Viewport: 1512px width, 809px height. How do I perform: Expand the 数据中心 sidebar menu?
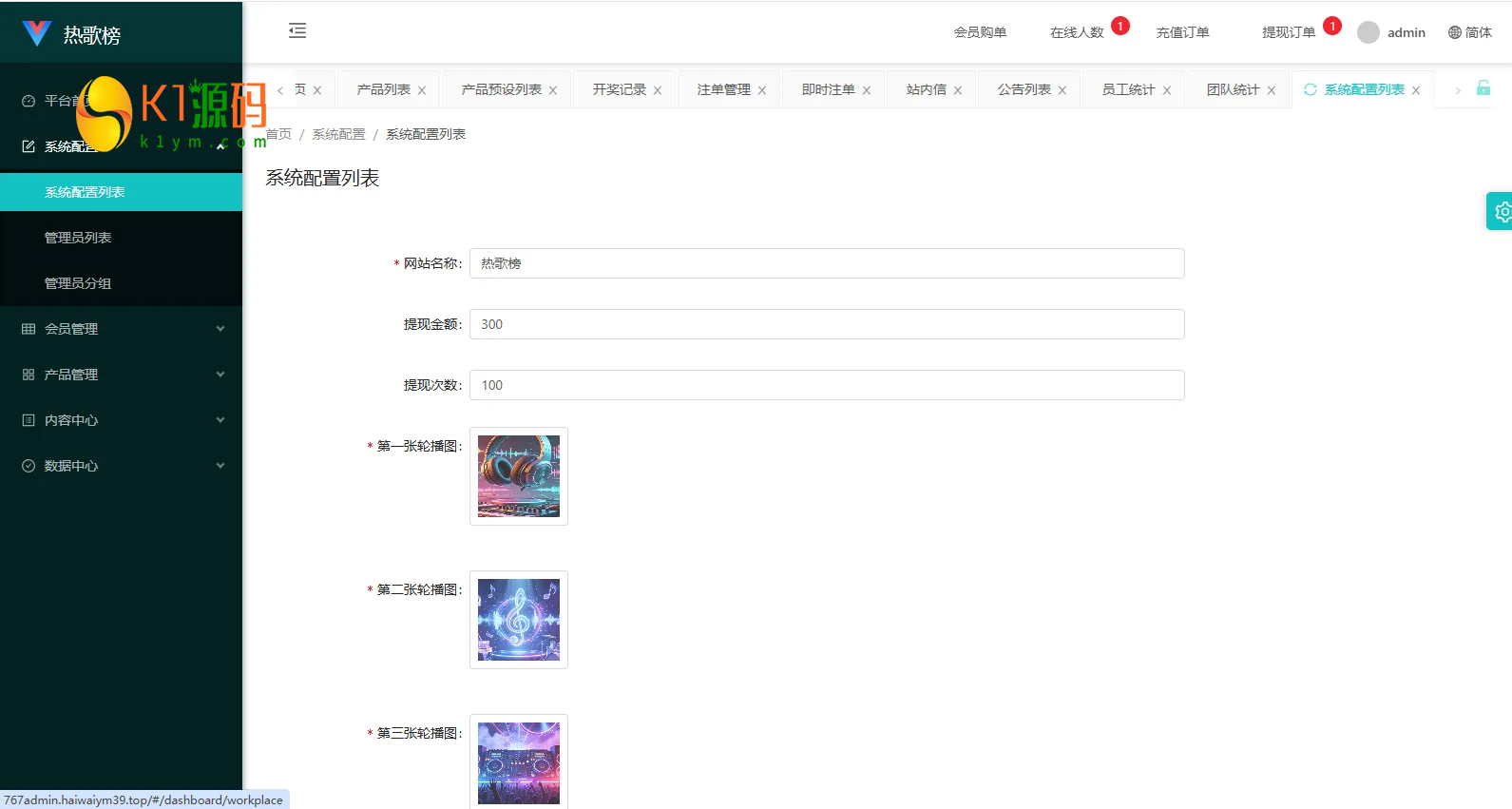(x=121, y=466)
